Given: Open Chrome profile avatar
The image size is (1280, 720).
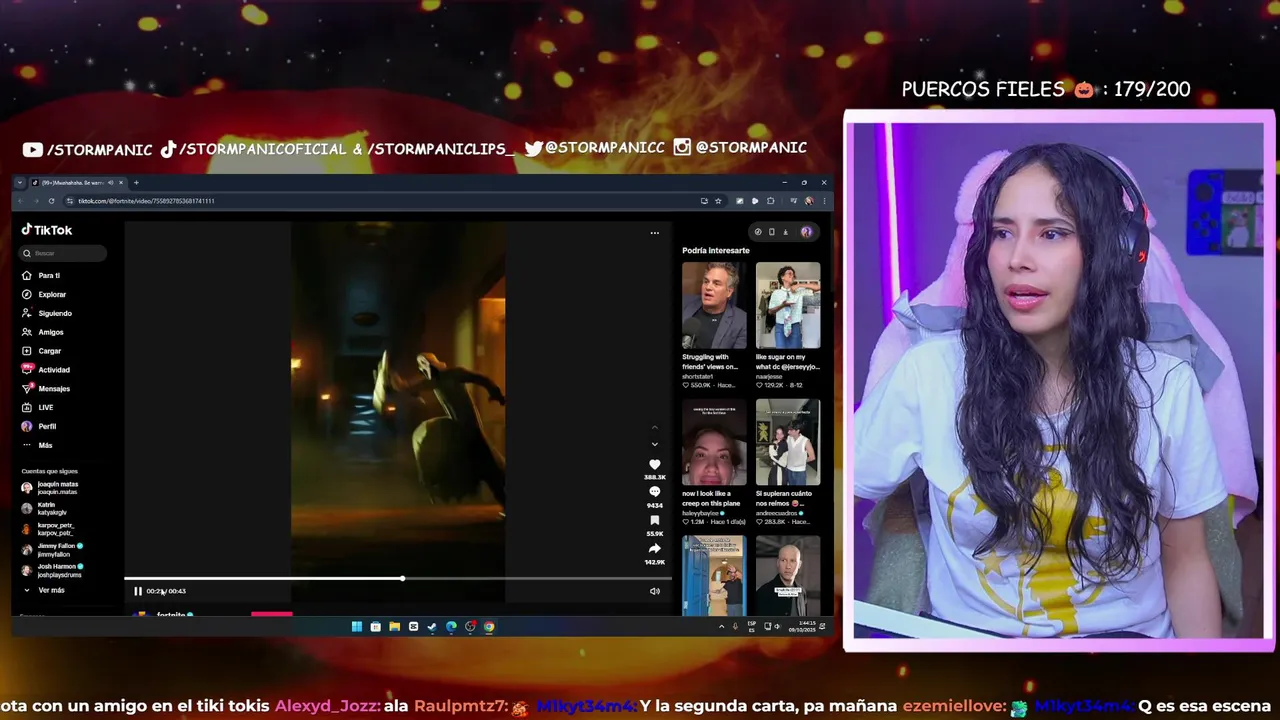Looking at the screenshot, I should coord(808,201).
